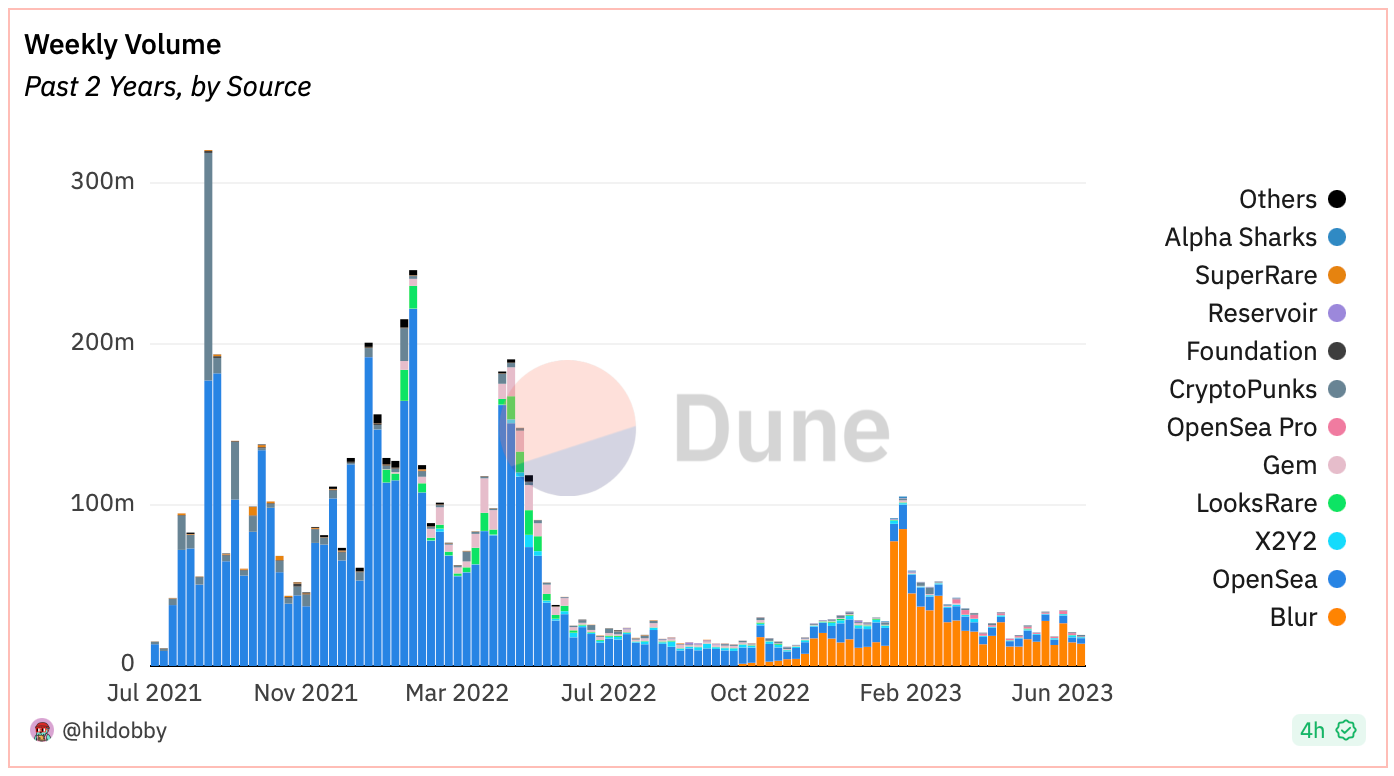
Task: Toggle the SuperRare series label
Action: tap(1256, 275)
